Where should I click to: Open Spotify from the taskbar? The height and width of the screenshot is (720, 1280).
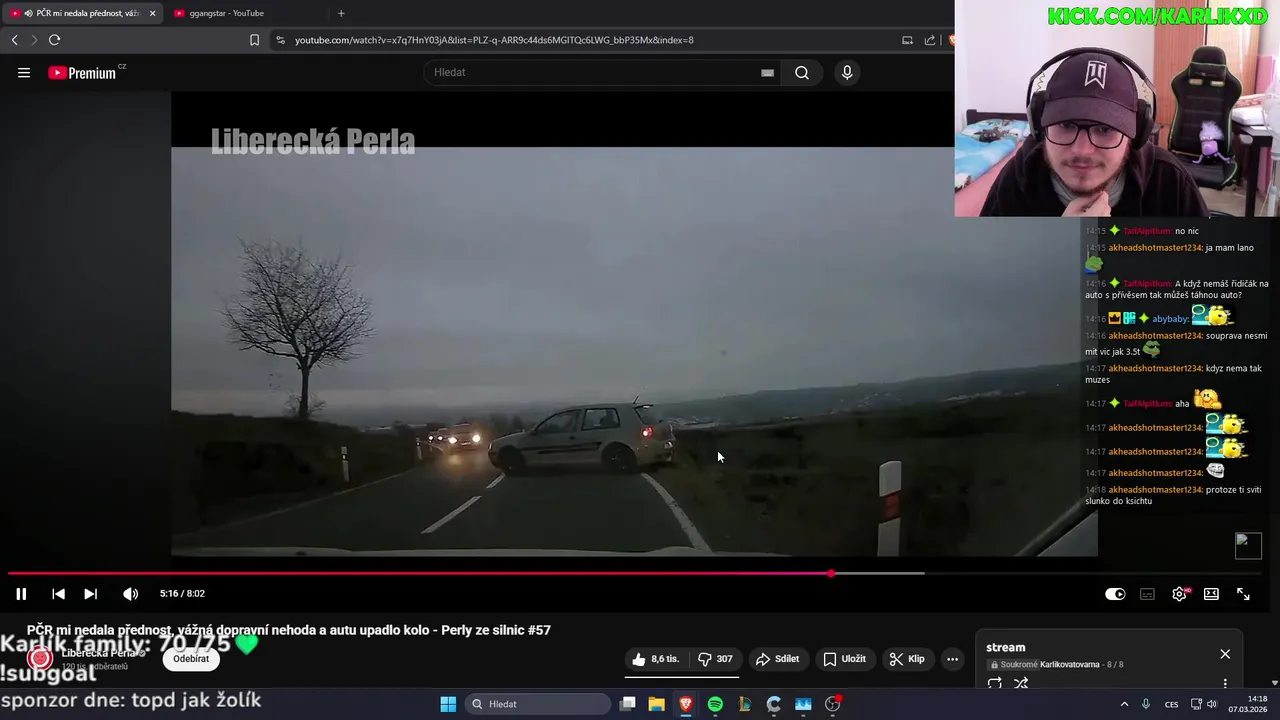(x=715, y=704)
